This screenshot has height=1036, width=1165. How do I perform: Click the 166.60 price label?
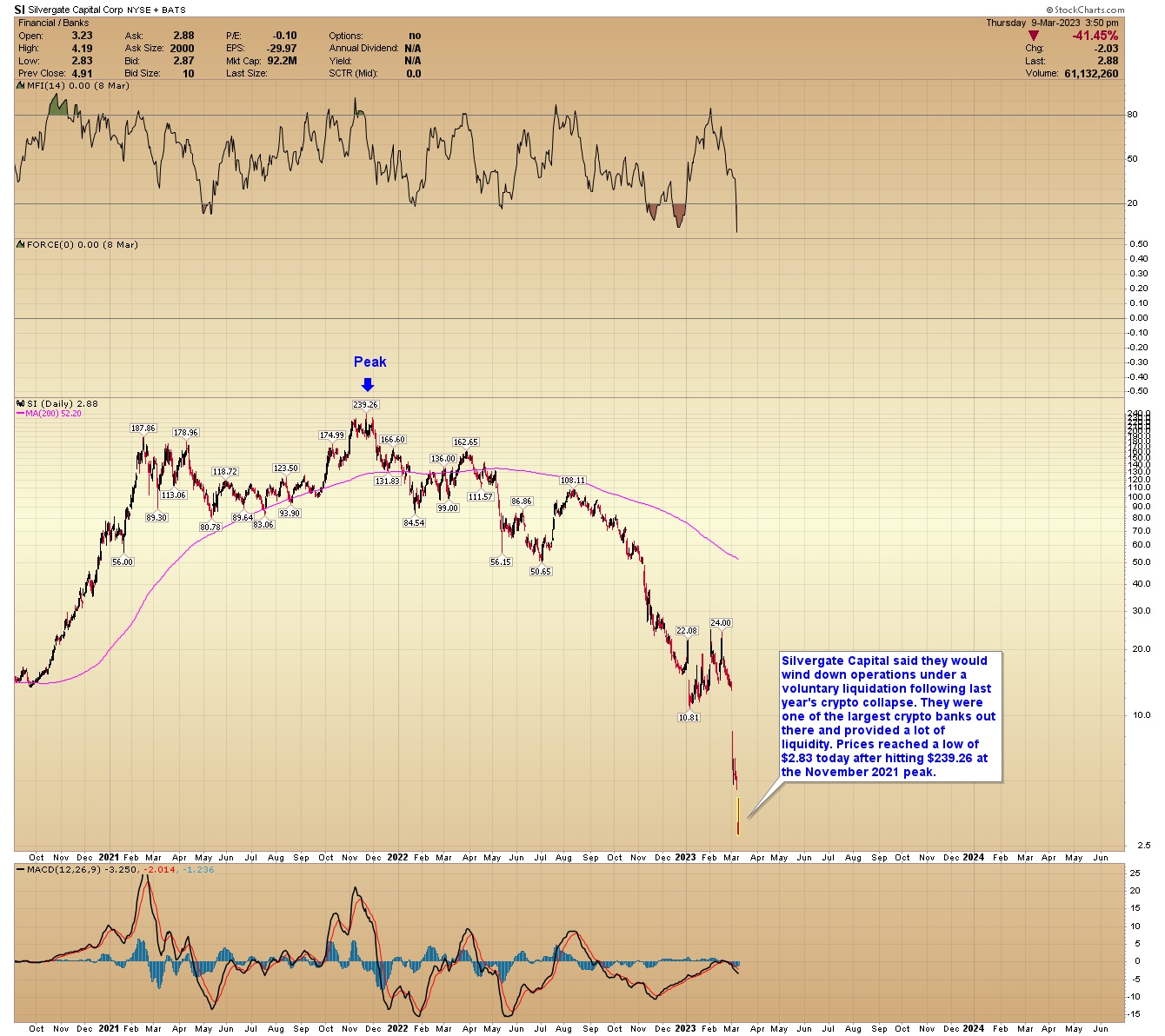393,439
